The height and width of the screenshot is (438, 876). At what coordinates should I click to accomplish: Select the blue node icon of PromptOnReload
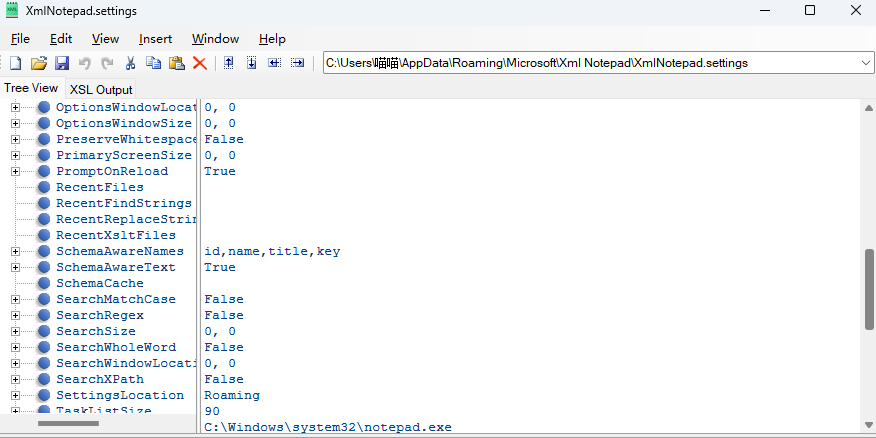44,171
